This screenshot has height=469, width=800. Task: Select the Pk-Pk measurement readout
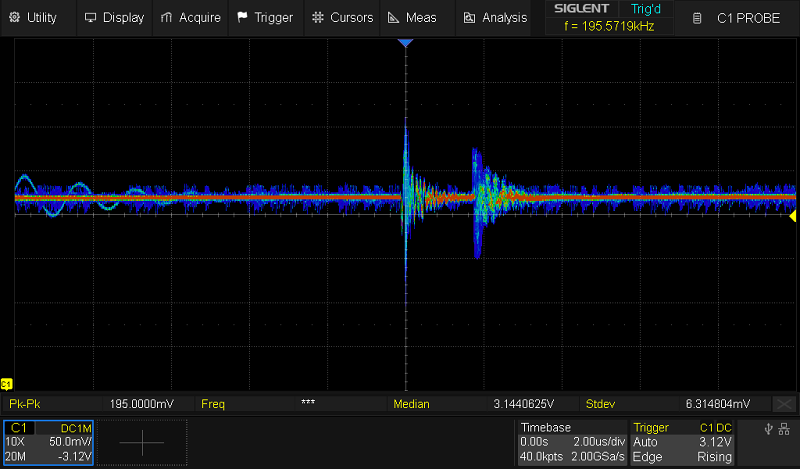(60, 404)
